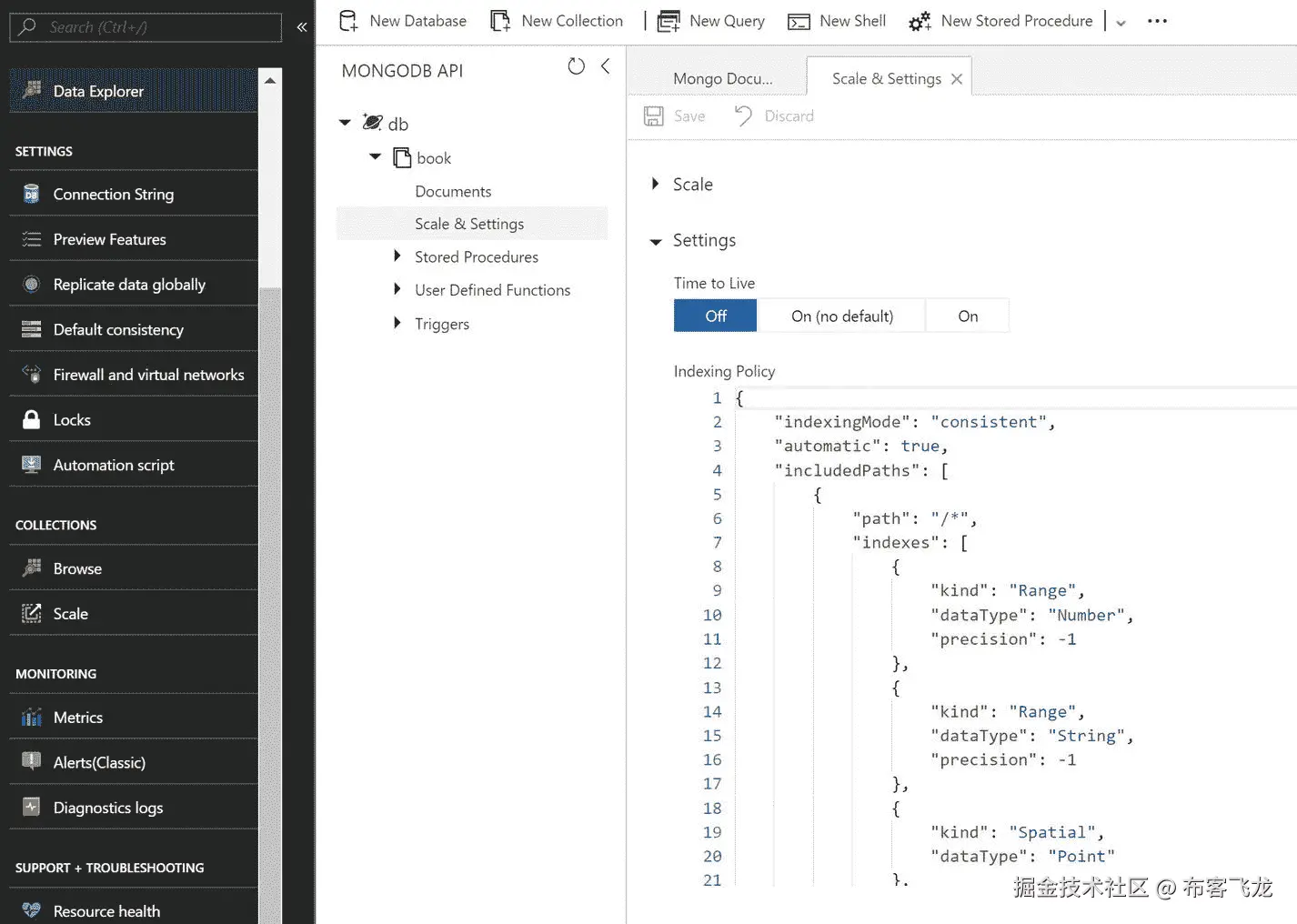Expand the Scale section
The width and height of the screenshot is (1297, 924).
click(656, 184)
